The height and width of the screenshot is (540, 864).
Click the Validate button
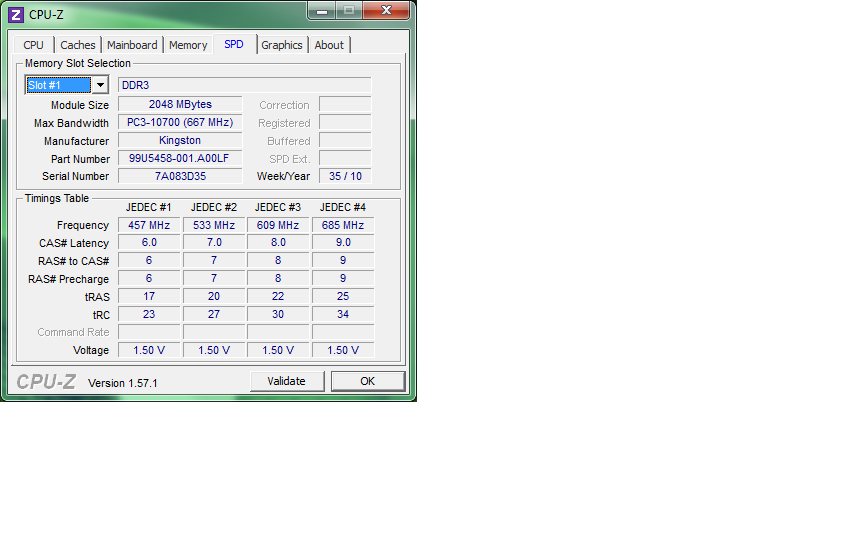(287, 381)
